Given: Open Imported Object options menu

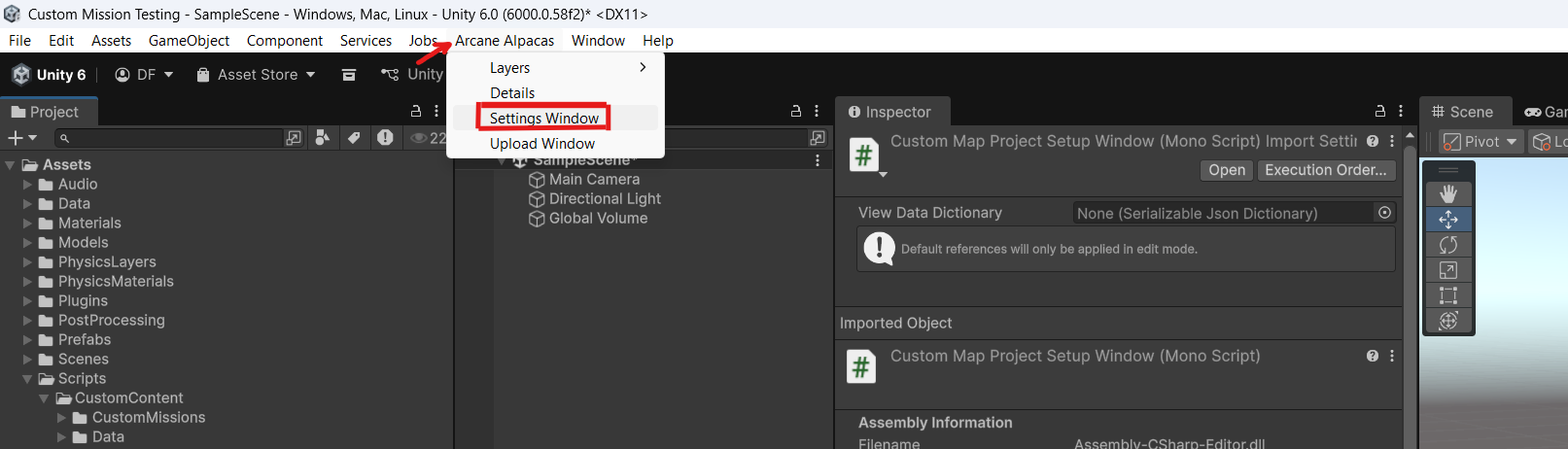Looking at the screenshot, I should pyautogui.click(x=1392, y=356).
